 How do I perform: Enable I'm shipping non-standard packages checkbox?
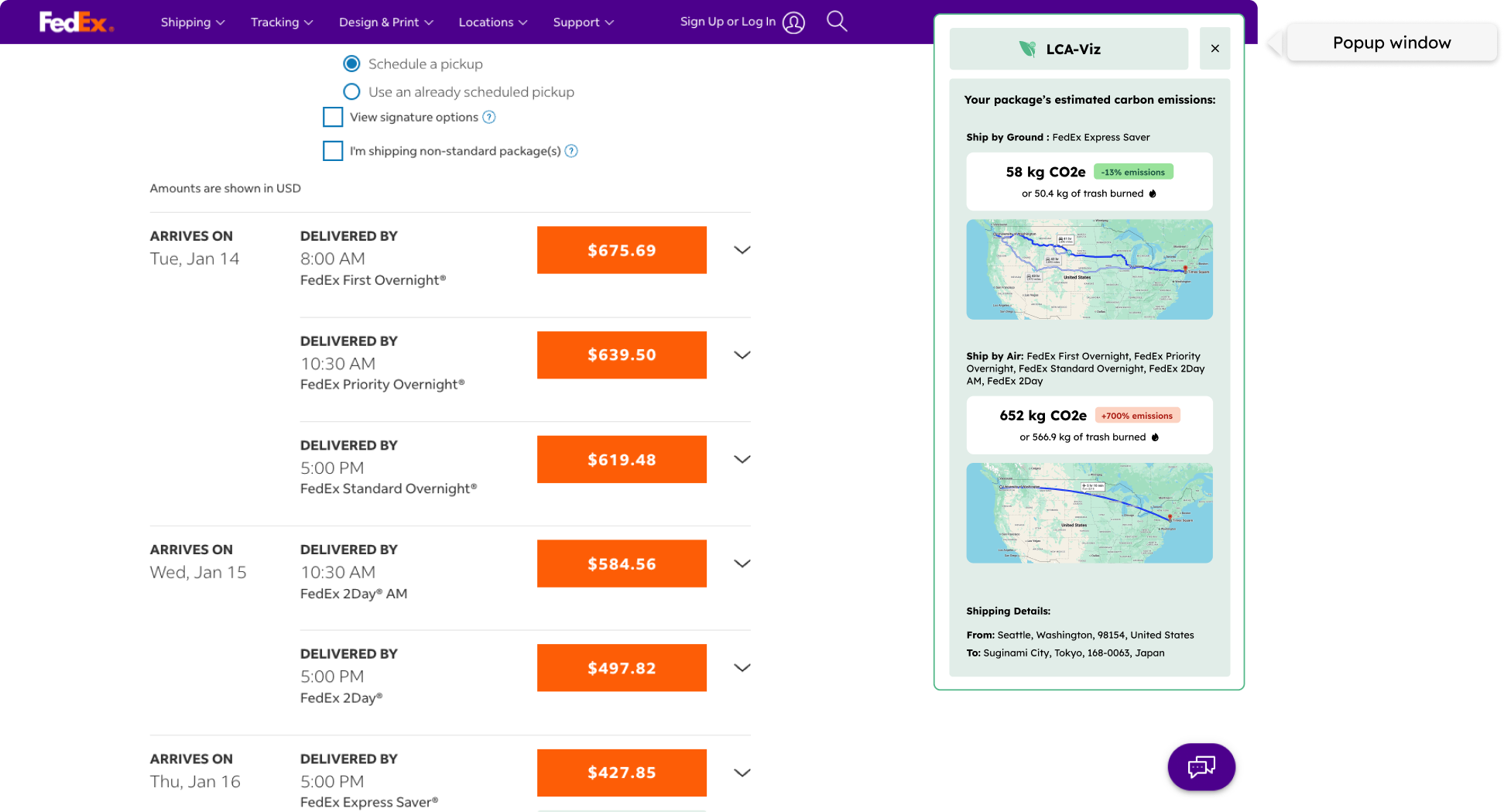pos(333,151)
